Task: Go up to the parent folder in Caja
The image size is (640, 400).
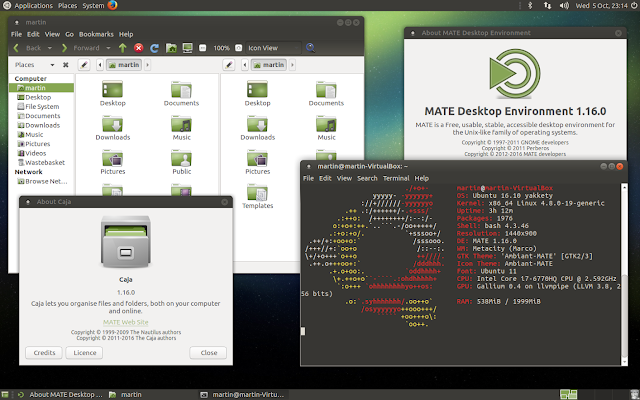Action: (122, 48)
